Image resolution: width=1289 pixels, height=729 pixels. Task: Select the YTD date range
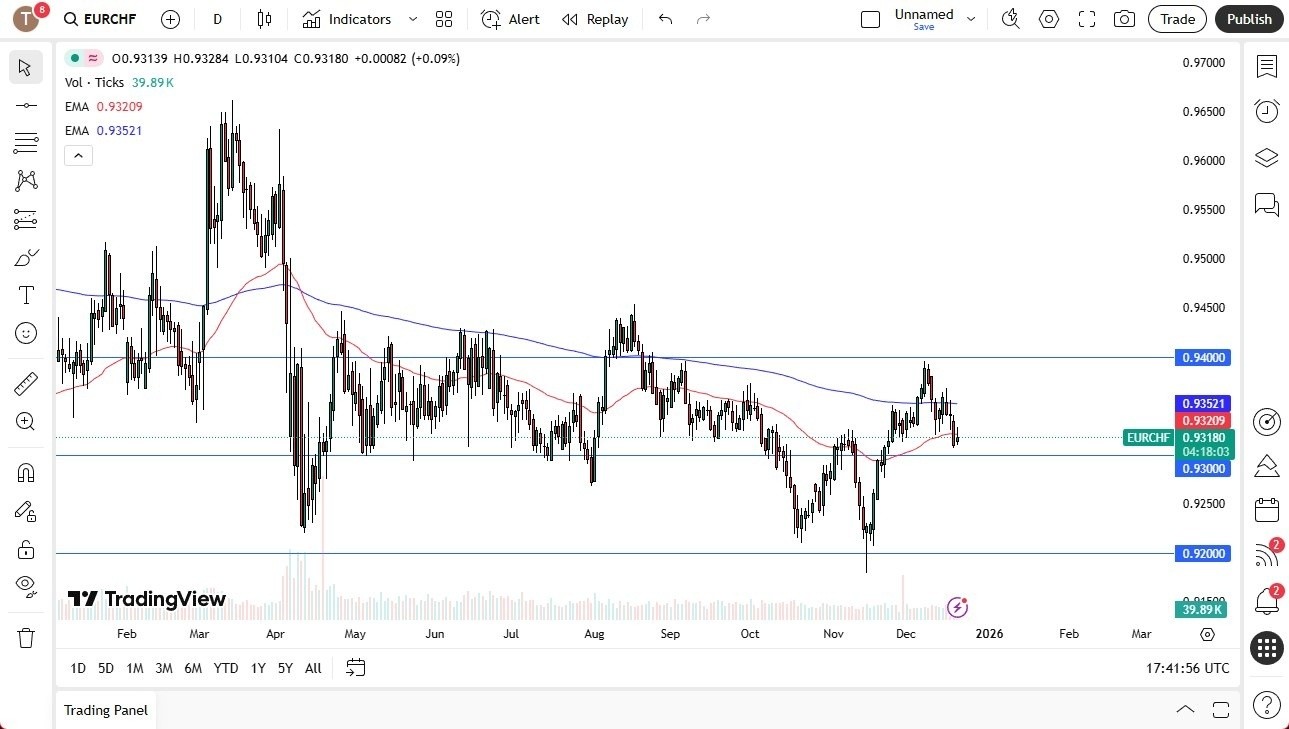pos(226,668)
